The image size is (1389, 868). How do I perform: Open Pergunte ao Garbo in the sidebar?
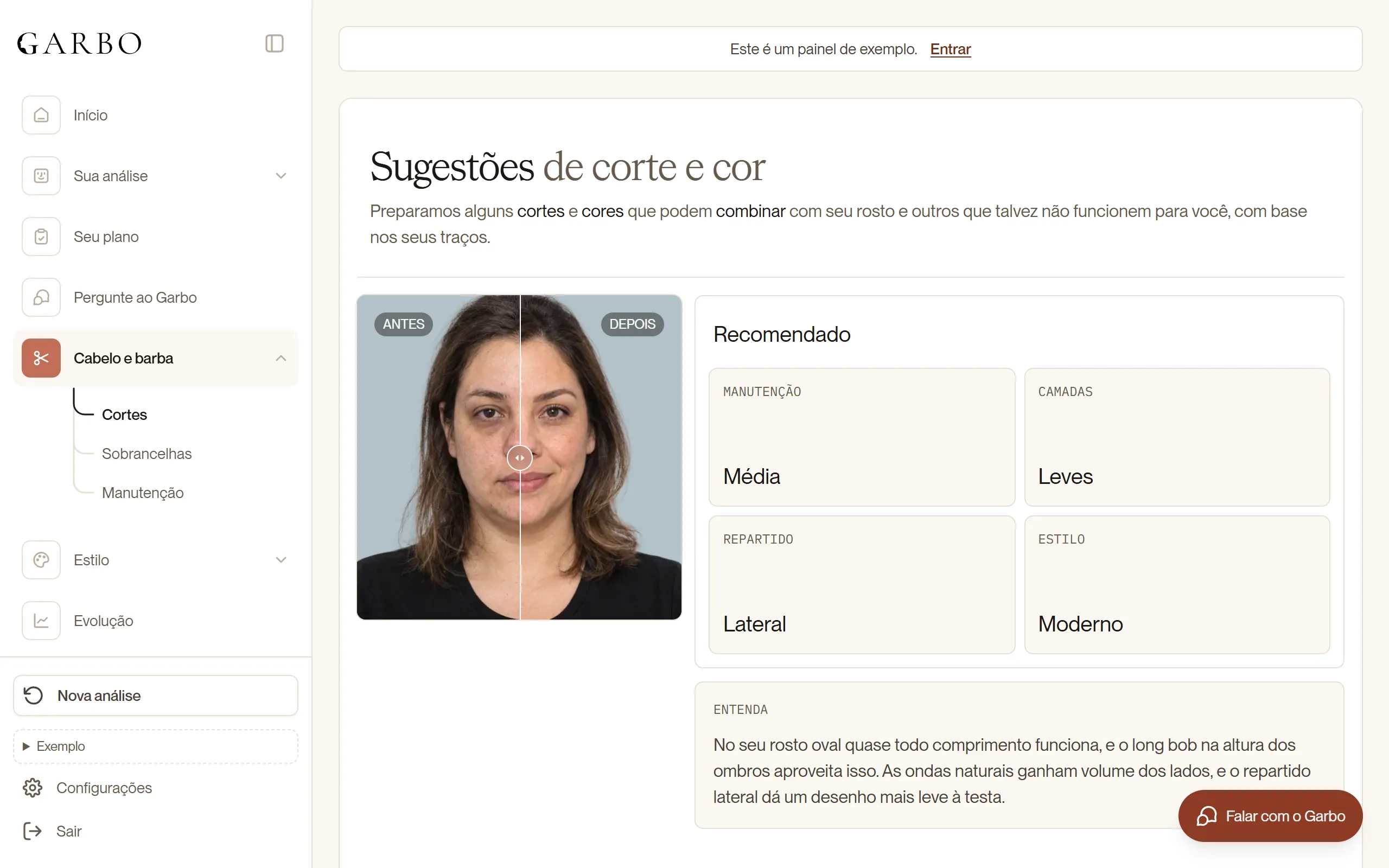[156, 297]
